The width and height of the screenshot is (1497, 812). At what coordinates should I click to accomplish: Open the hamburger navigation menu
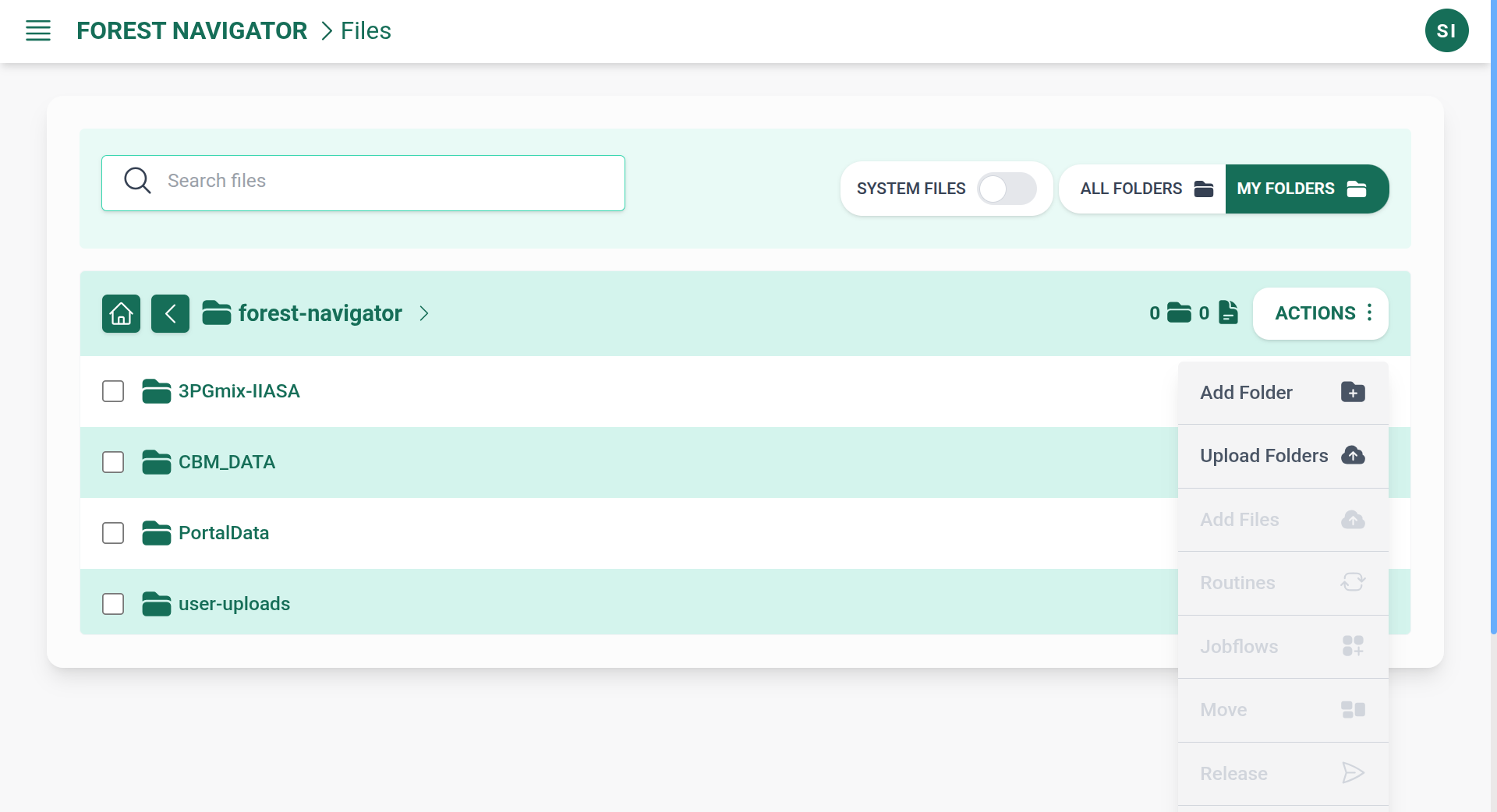(x=38, y=31)
